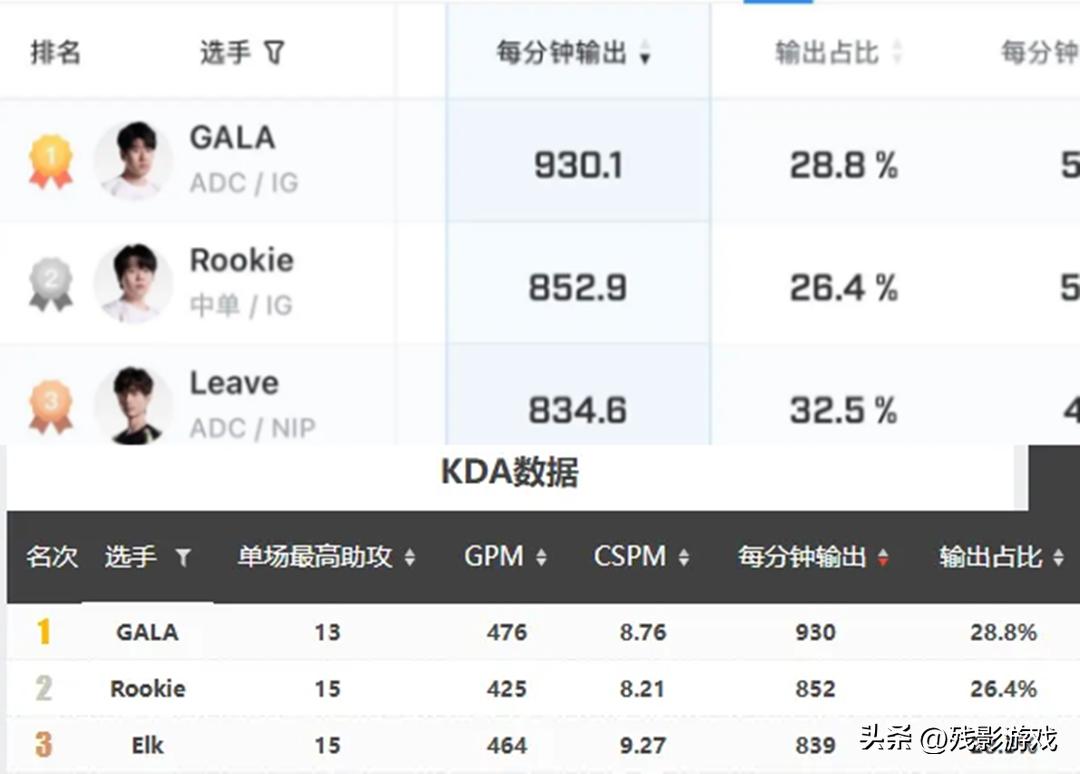Sort KDA table by CSPM arrows
Image resolution: width=1080 pixels, height=774 pixels.
[x=684, y=557]
